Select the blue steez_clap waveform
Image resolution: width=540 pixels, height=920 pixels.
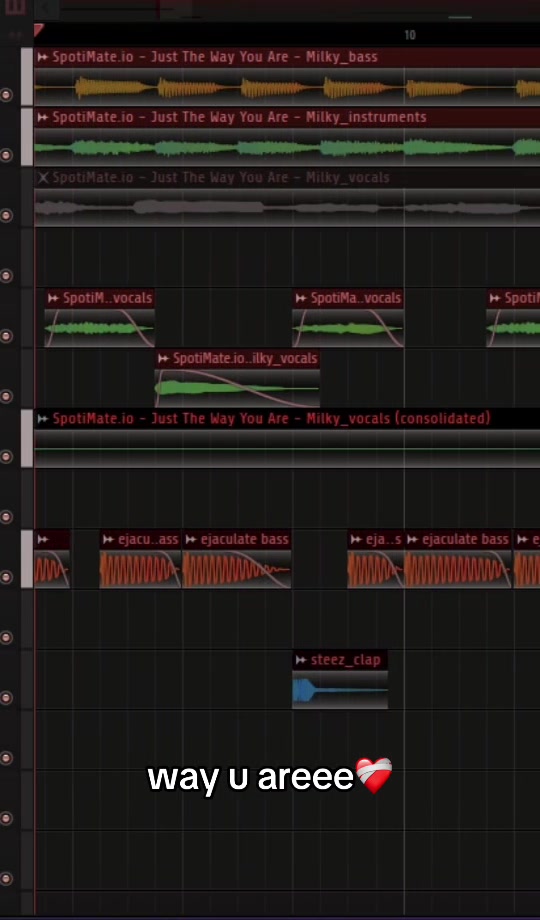click(x=340, y=691)
